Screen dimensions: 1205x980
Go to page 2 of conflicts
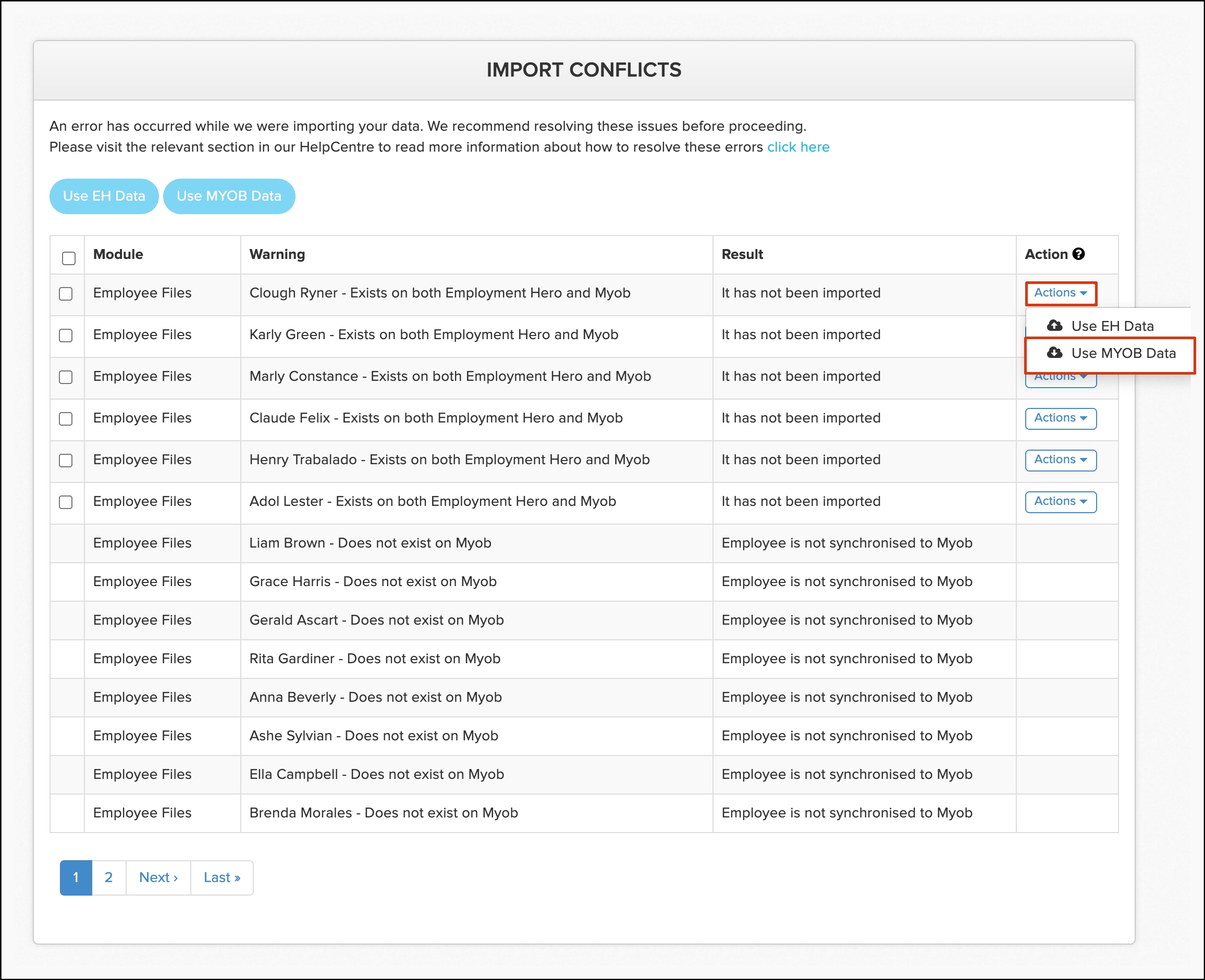(108, 877)
